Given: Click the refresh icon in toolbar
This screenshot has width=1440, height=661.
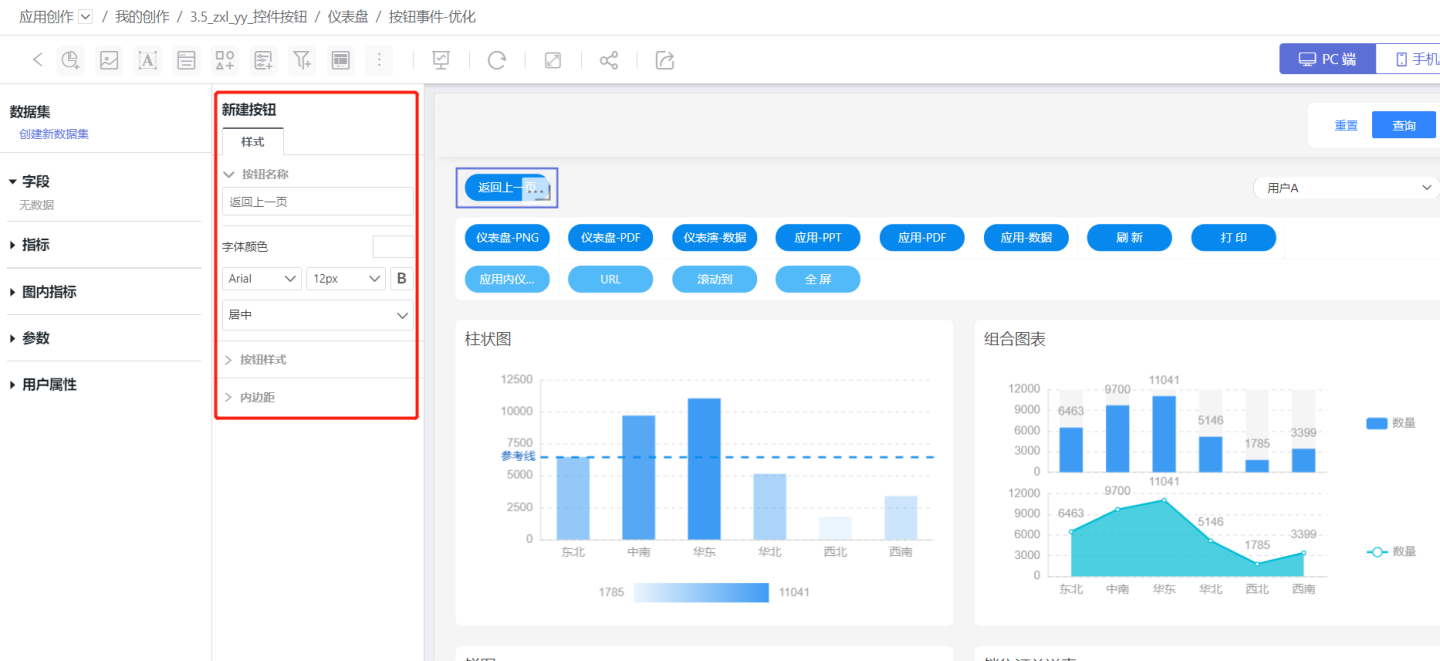Looking at the screenshot, I should pos(497,60).
